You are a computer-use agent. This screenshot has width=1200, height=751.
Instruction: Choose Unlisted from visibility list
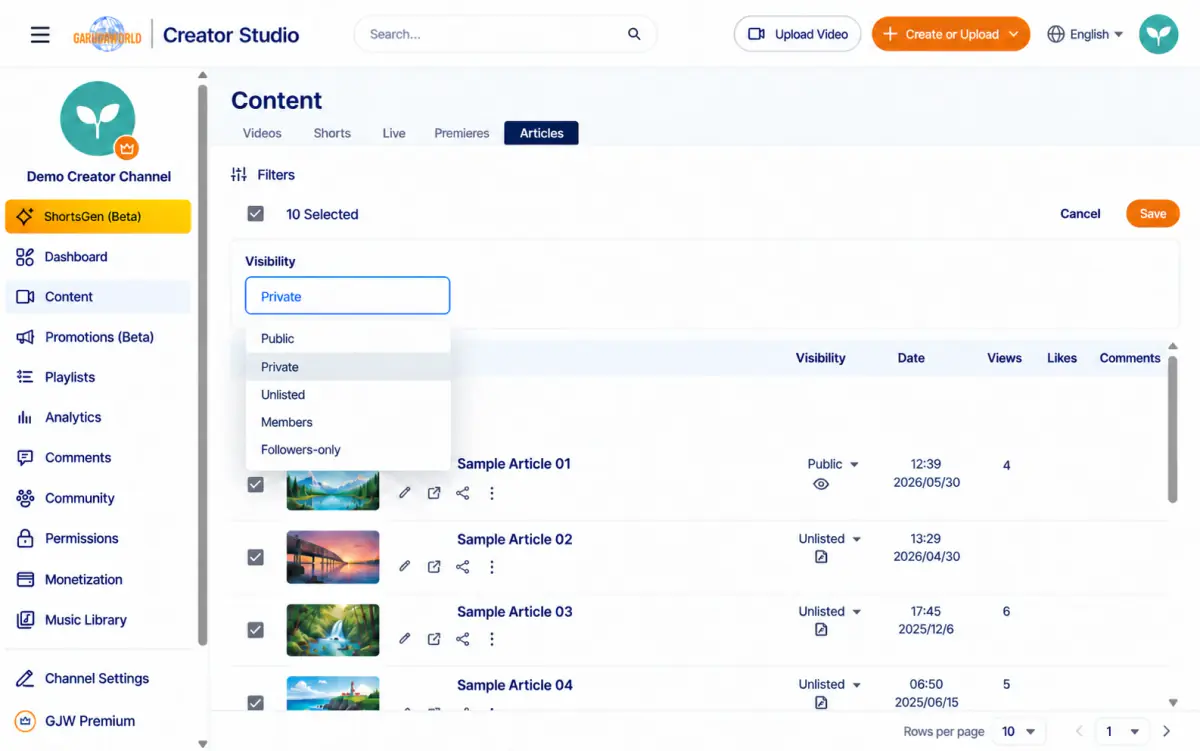(348, 395)
